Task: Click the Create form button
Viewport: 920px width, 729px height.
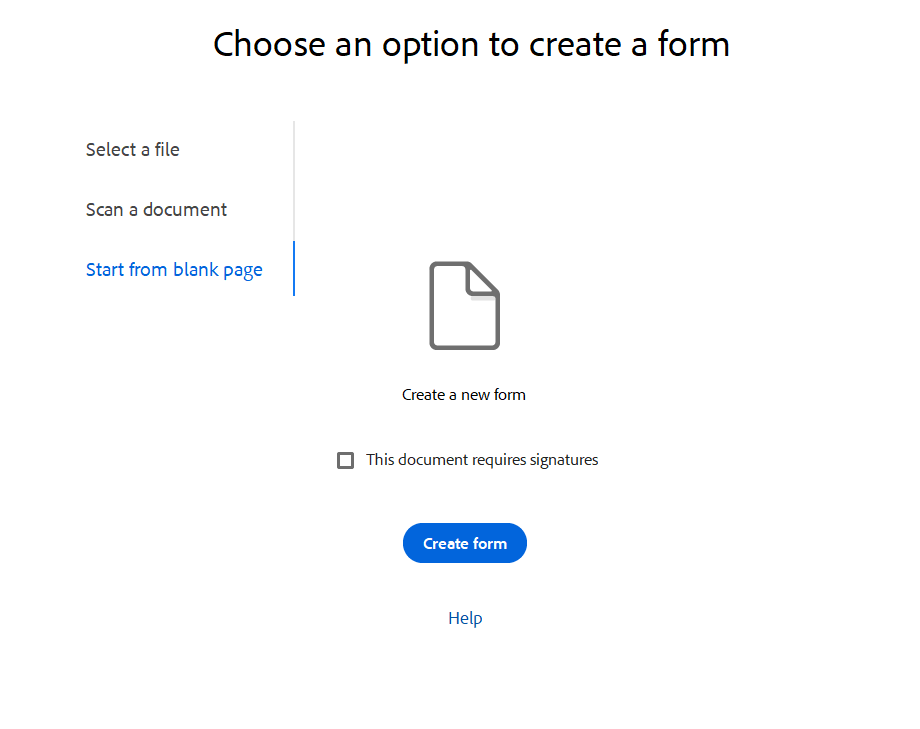Action: point(464,543)
